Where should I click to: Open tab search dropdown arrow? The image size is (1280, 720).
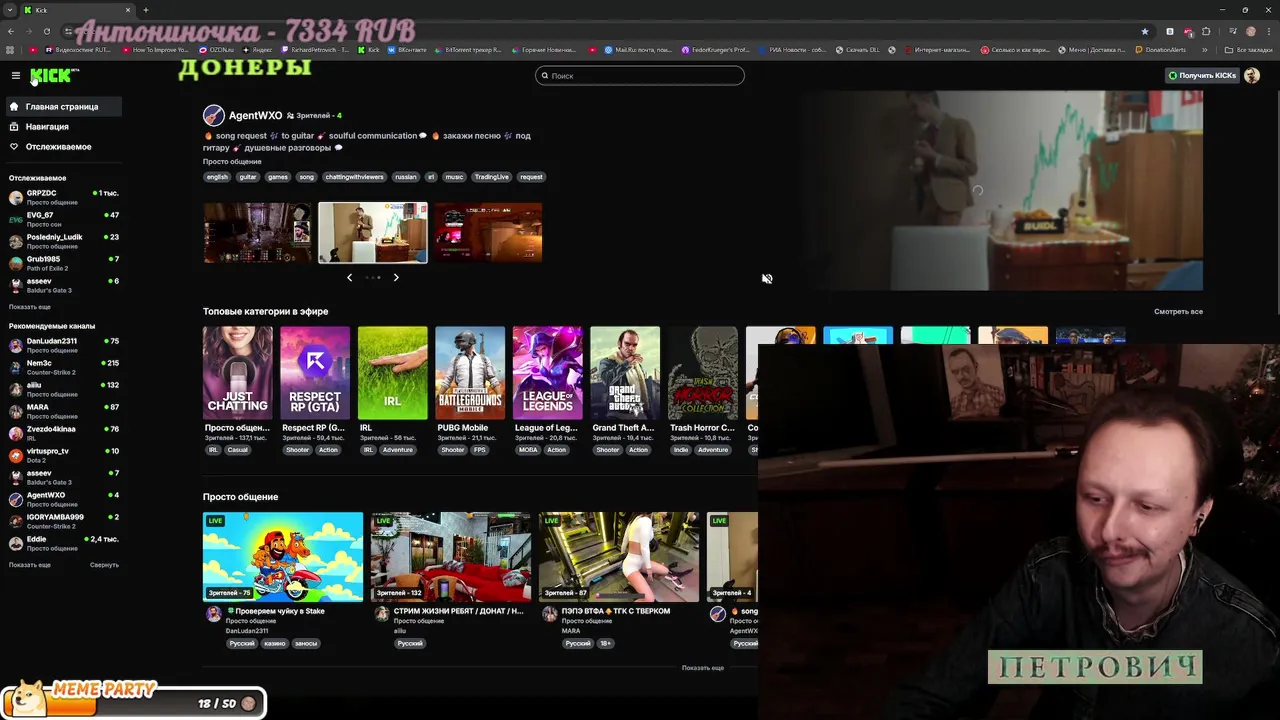10,10
